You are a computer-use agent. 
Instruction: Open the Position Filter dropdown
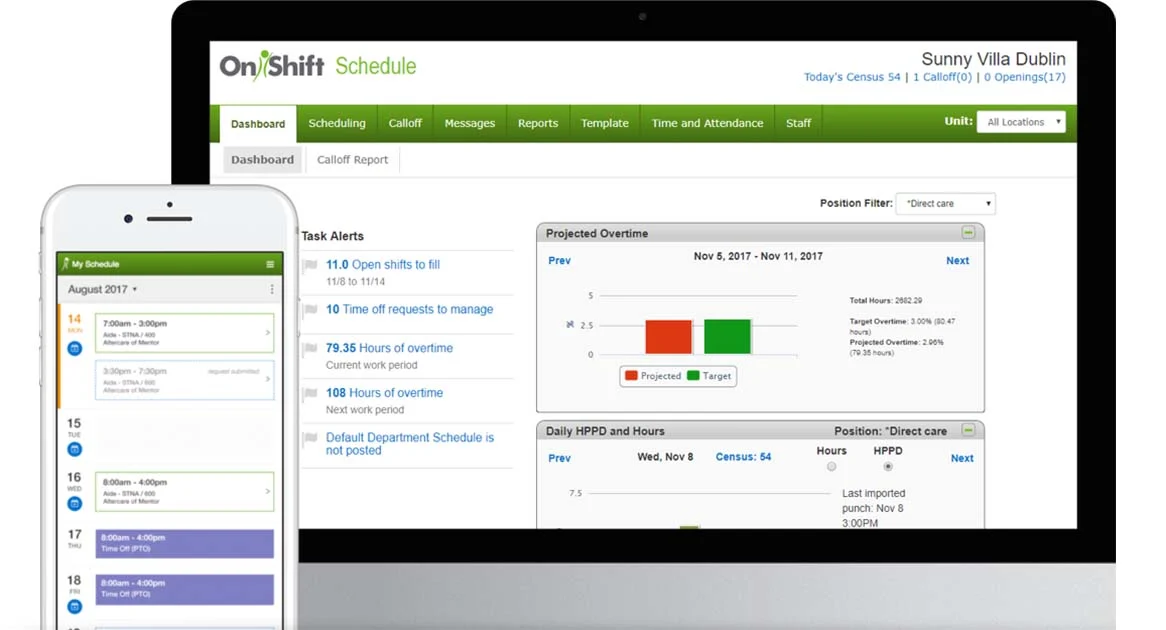945,204
